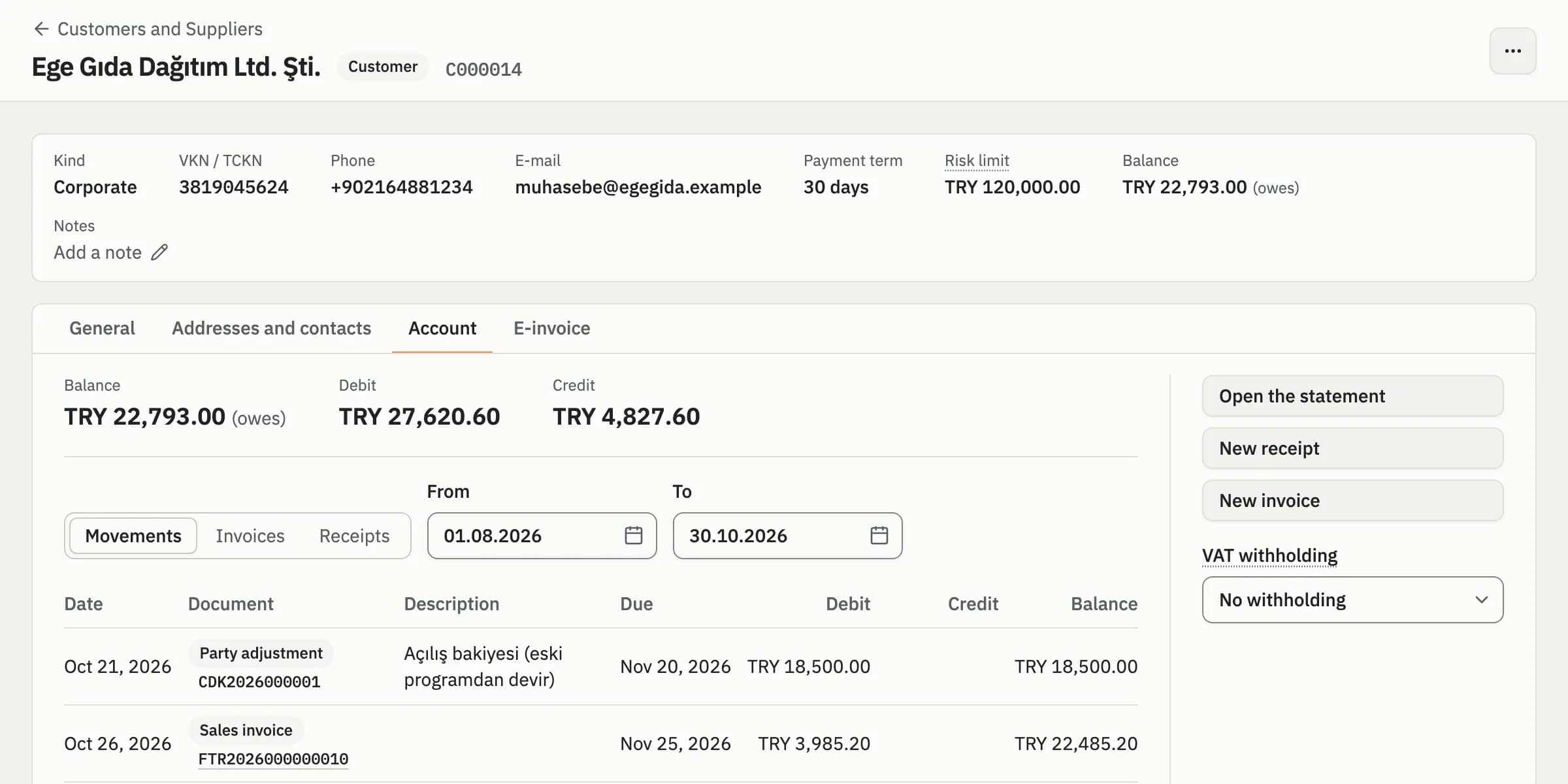This screenshot has width=1568, height=784.
Task: Select the Movements segment
Action: pos(133,536)
